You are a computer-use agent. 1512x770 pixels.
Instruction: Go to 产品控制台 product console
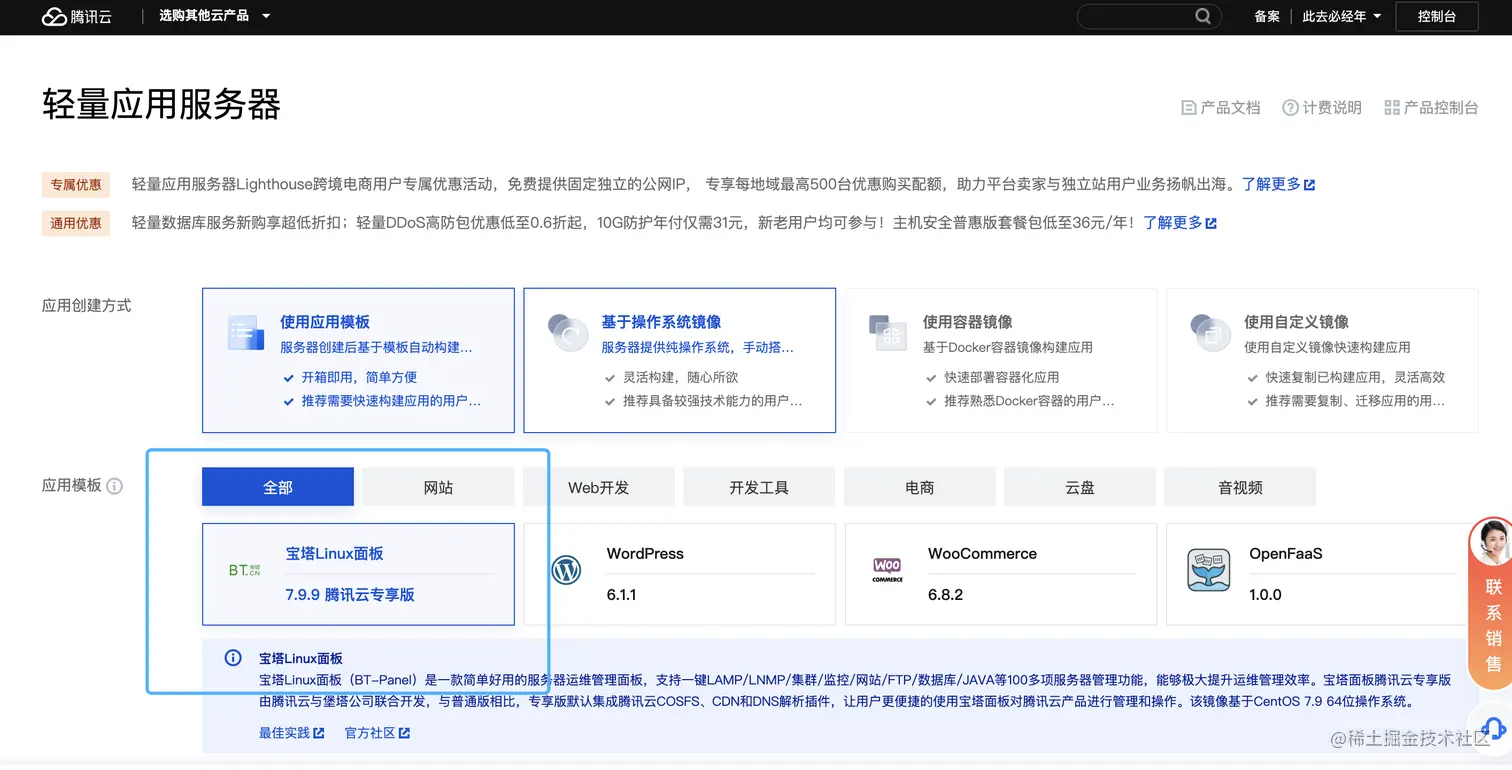(1431, 108)
